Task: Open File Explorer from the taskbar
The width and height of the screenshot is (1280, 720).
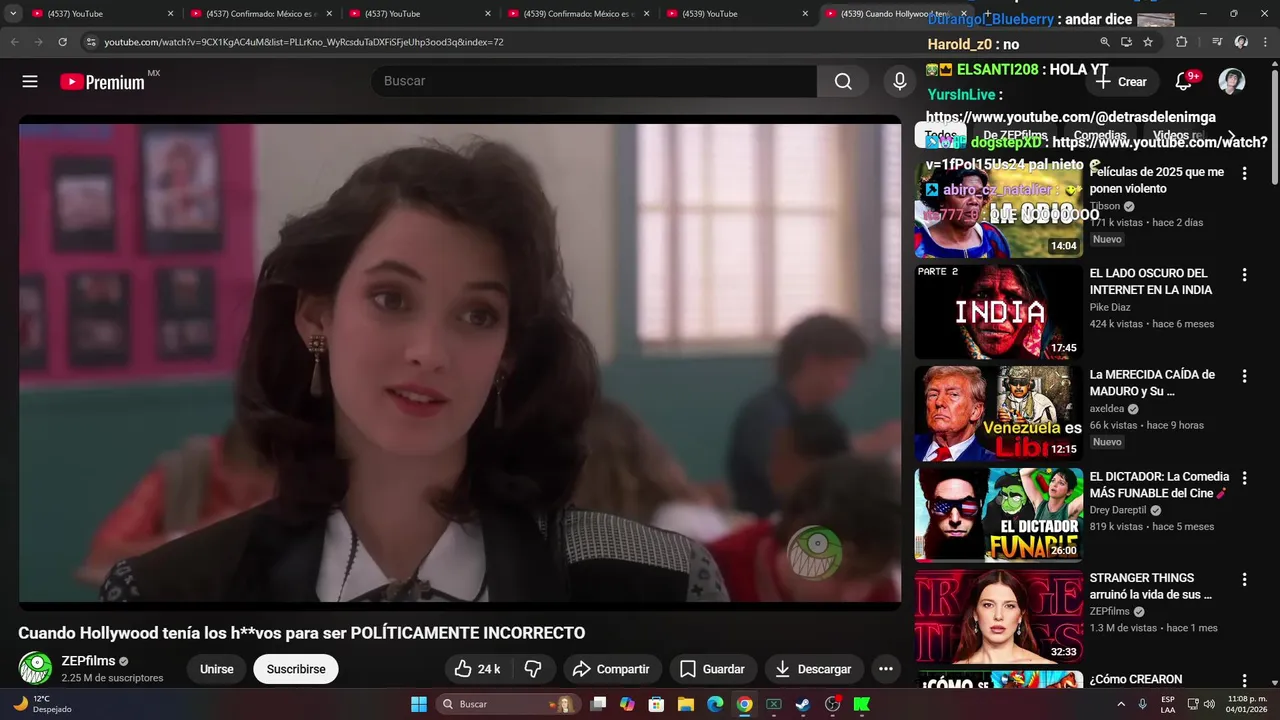Action: point(686,704)
